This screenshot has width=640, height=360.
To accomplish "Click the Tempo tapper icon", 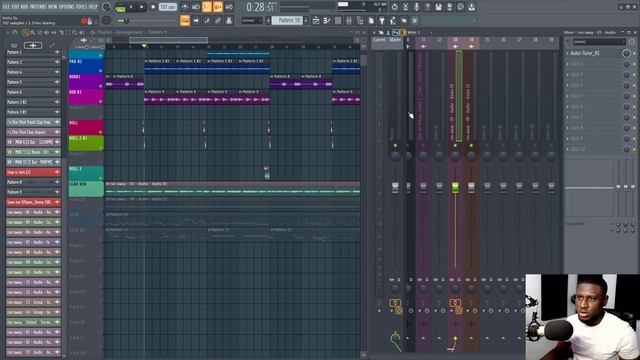I will click(x=393, y=20).
